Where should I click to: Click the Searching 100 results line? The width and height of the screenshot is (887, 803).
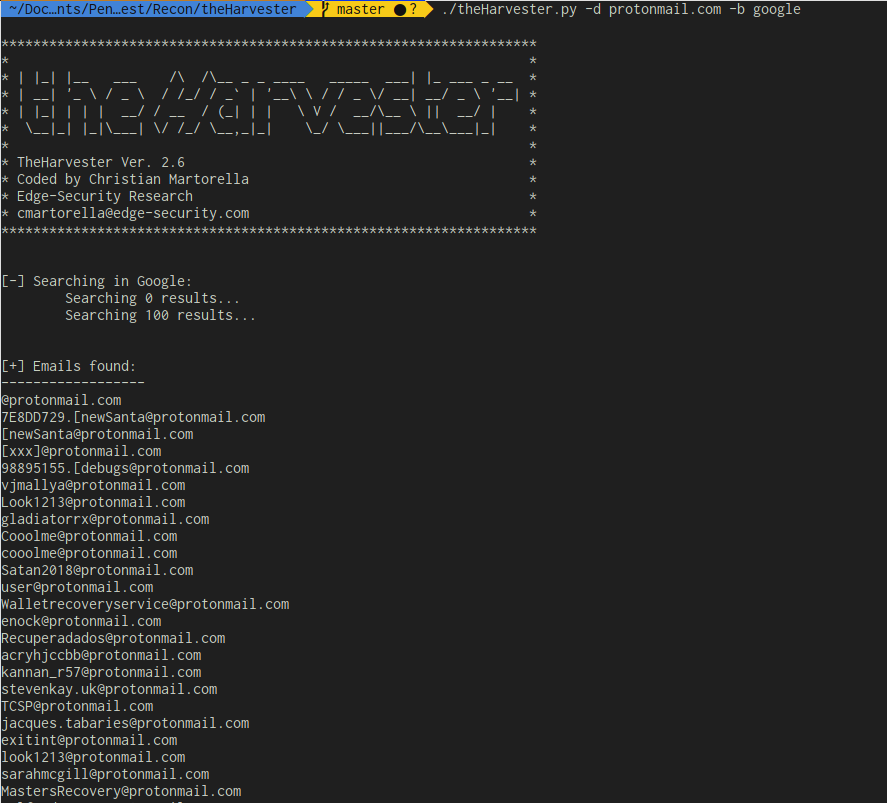[160, 315]
